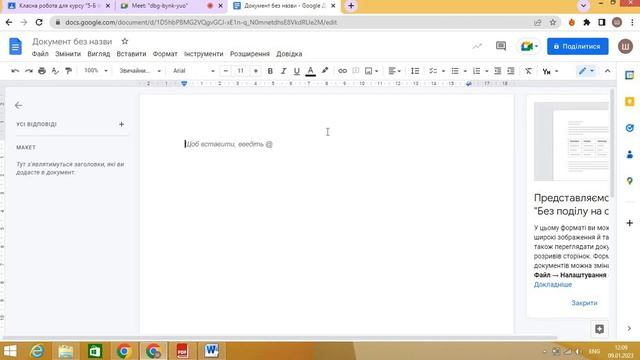
Task: Click the Windows Start button
Action: 10,351
